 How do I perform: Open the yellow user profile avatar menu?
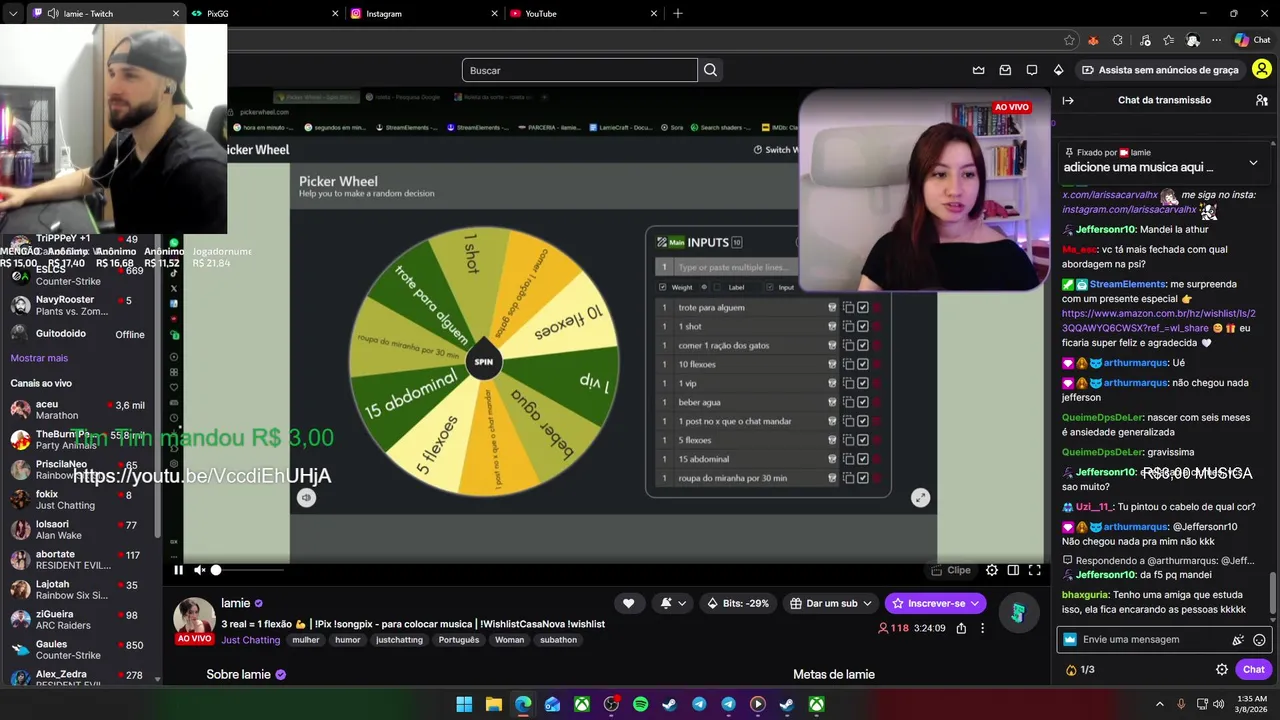[1262, 69]
